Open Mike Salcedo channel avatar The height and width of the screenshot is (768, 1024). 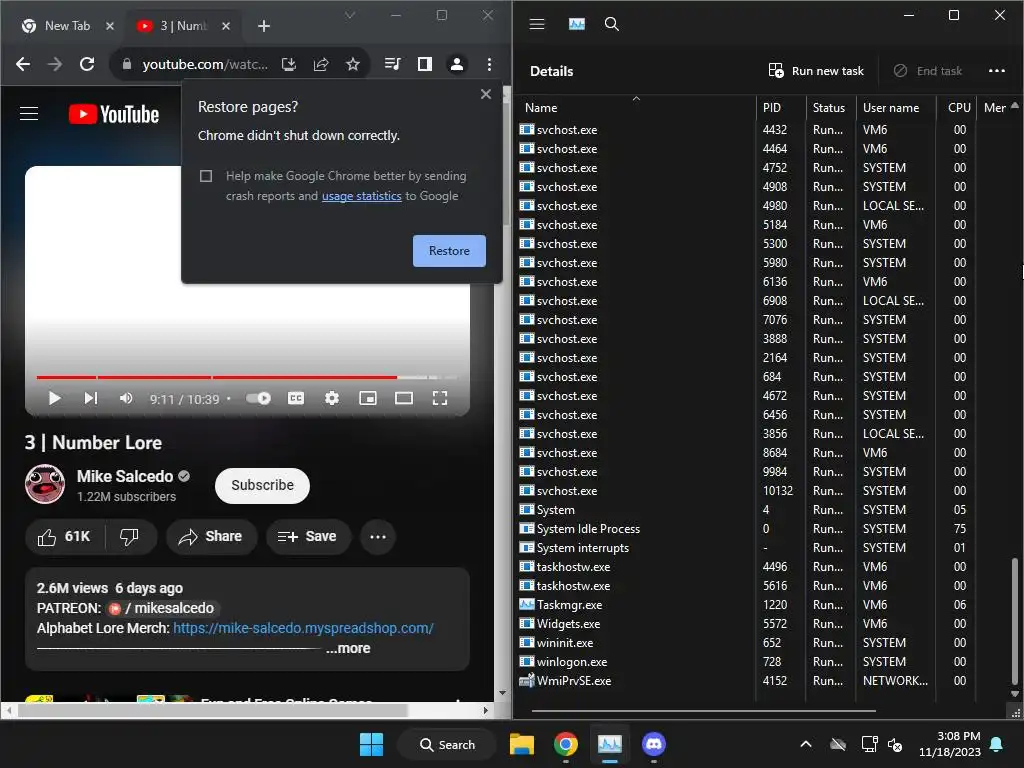[45, 484]
